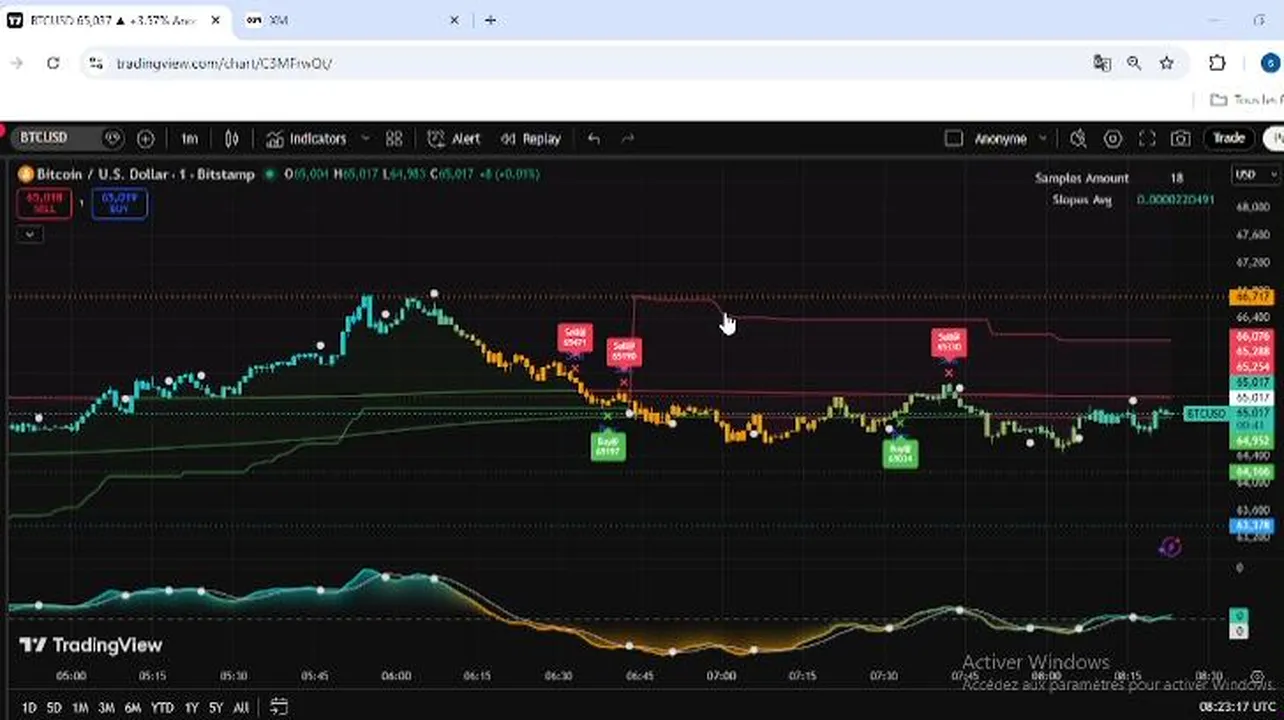
Task: Click the orange 66,717 price label
Action: [x=1252, y=297]
